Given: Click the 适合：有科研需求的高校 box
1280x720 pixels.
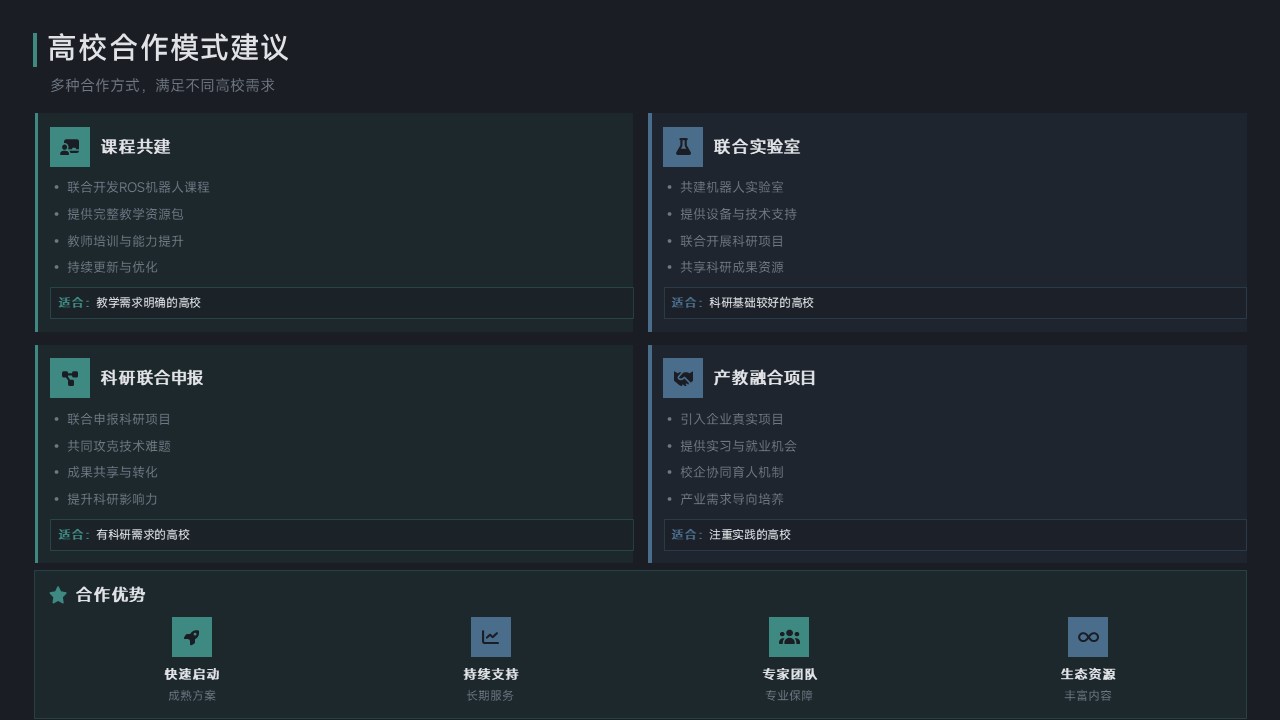Looking at the screenshot, I should click(x=341, y=535).
